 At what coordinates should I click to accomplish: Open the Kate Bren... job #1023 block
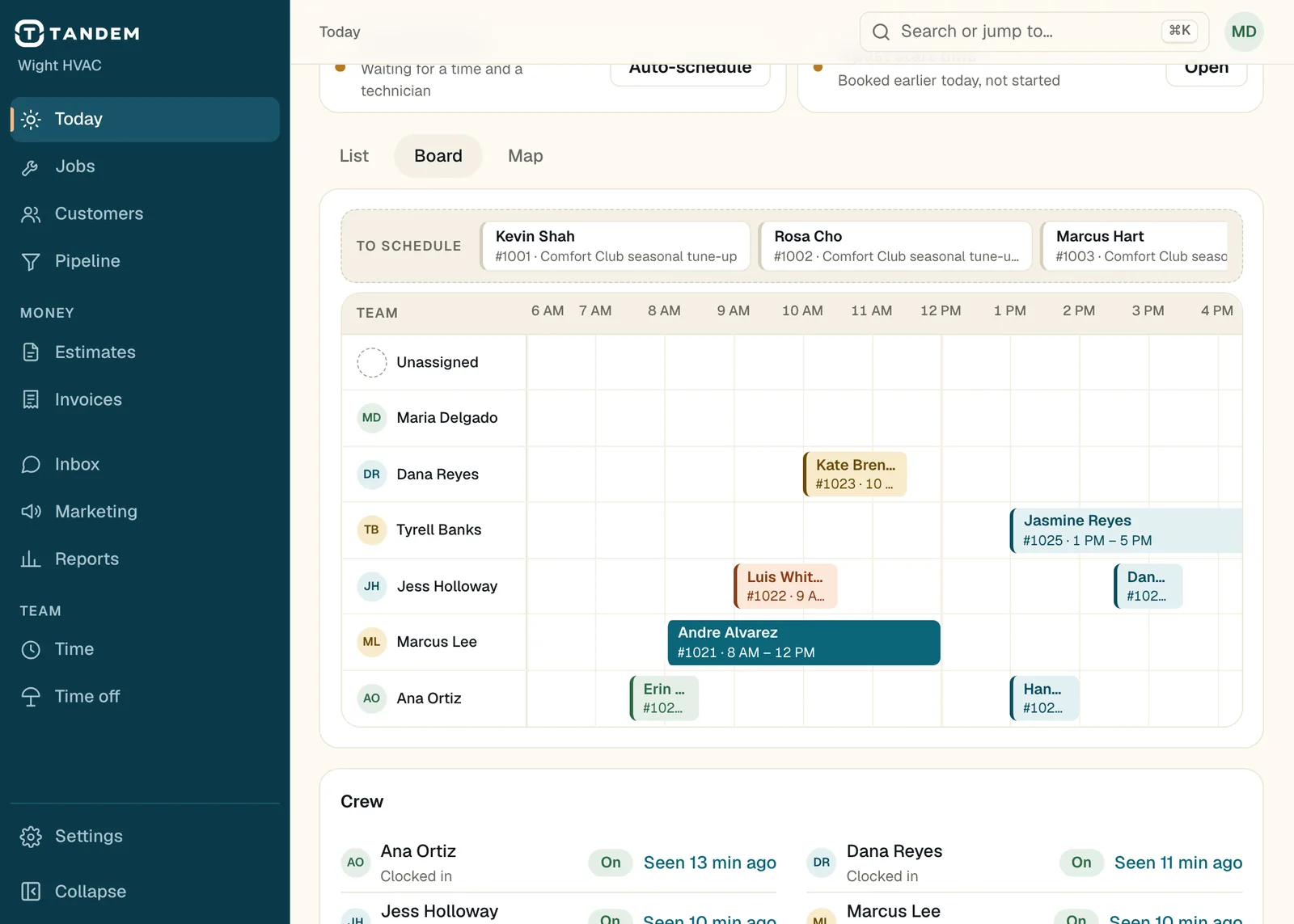(855, 475)
